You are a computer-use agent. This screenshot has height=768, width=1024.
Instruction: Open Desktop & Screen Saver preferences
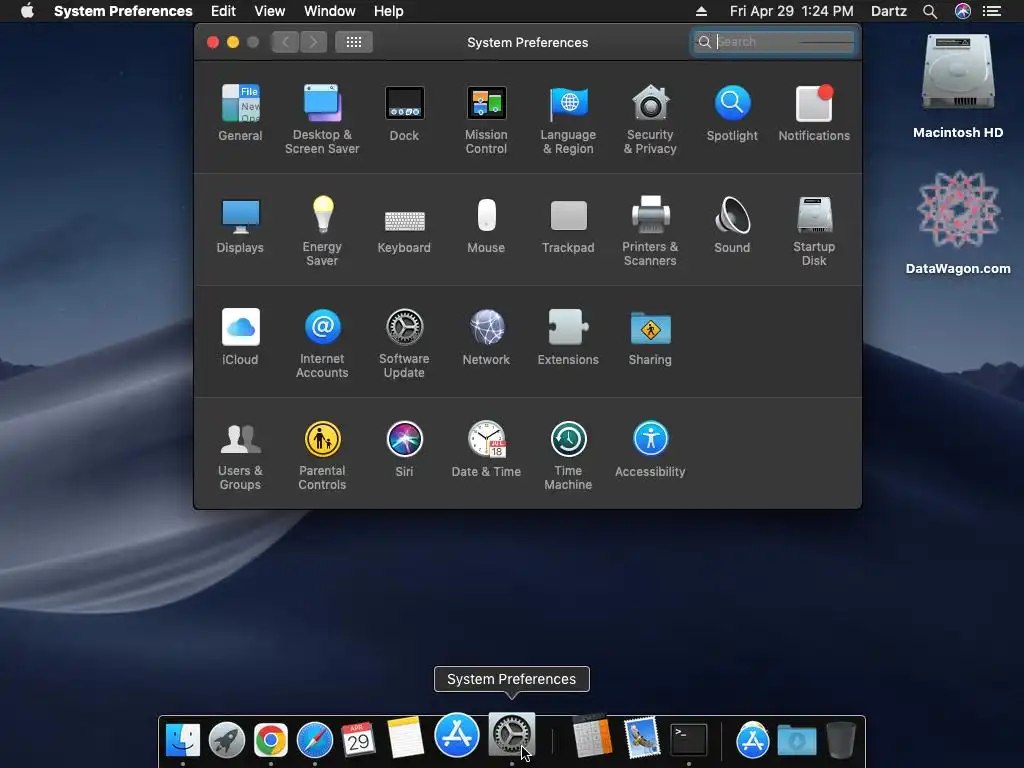tap(322, 119)
